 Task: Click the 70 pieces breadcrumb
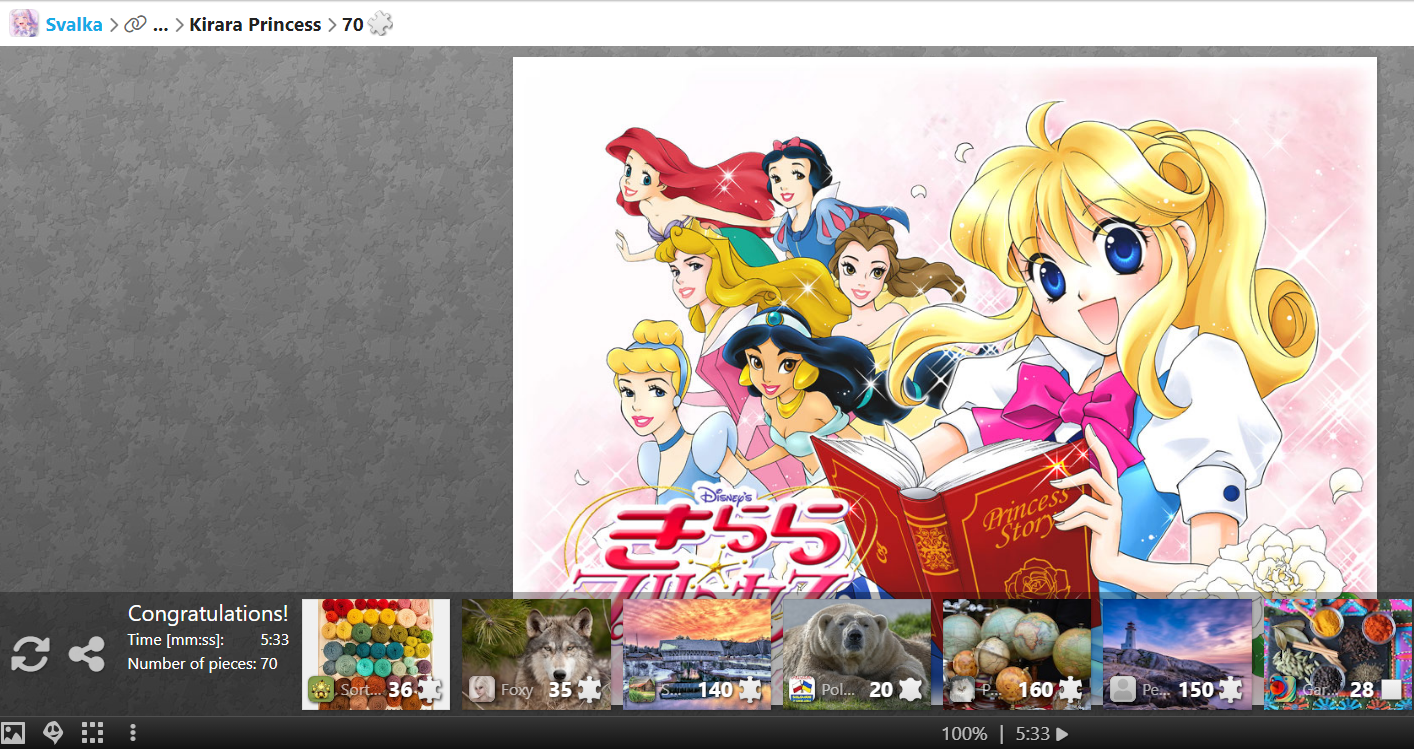352,24
